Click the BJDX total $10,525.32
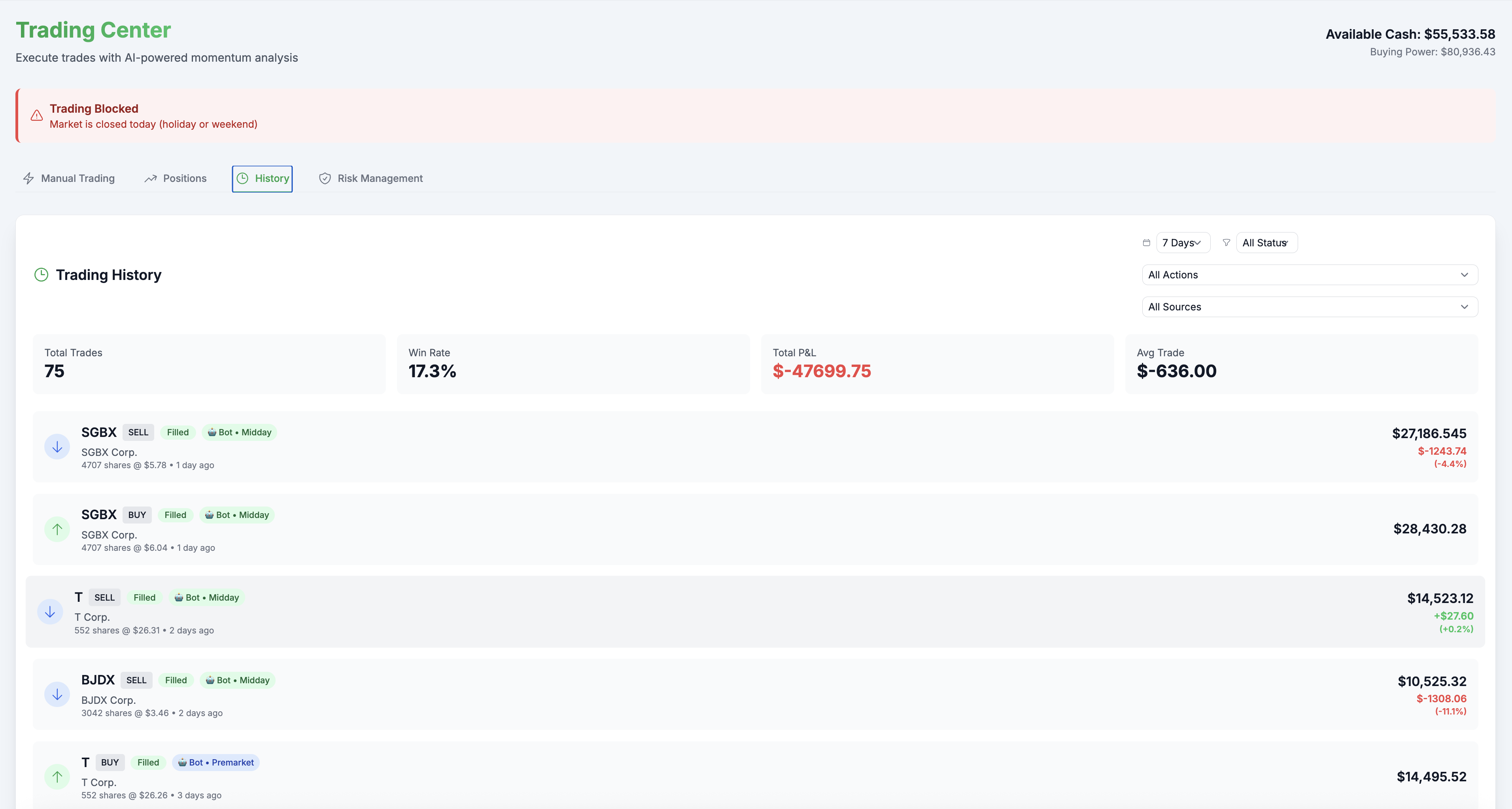Screen dimensions: 1512x809 pyautogui.click(x=1432, y=682)
